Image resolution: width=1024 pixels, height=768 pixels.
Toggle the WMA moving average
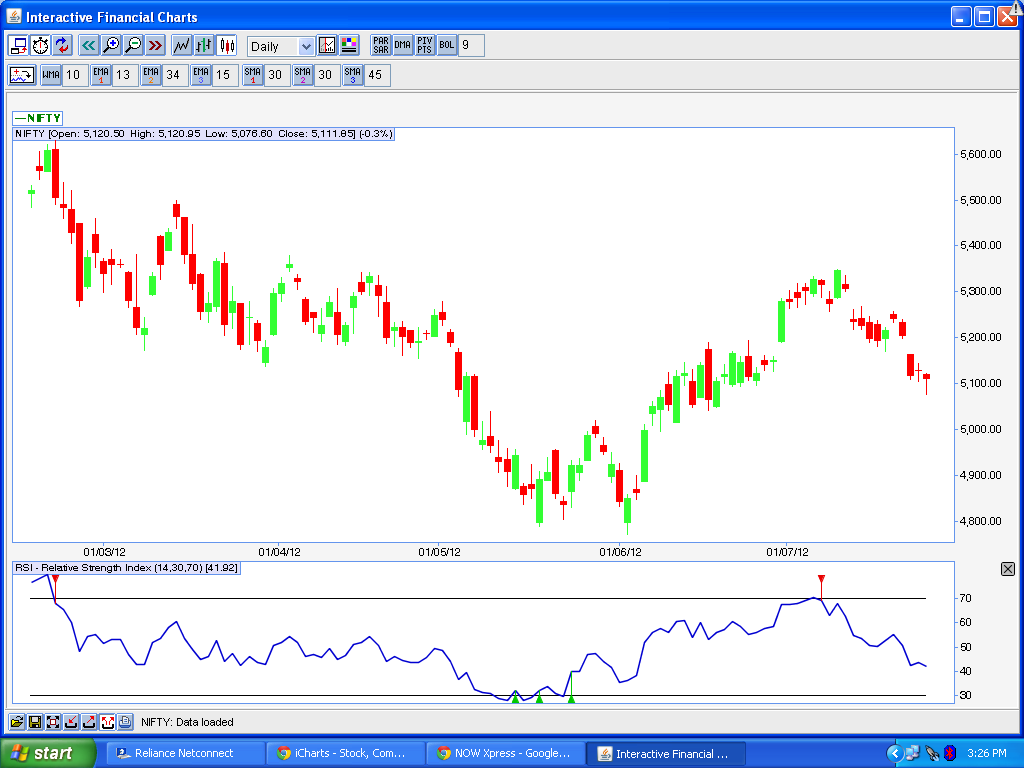[51, 75]
